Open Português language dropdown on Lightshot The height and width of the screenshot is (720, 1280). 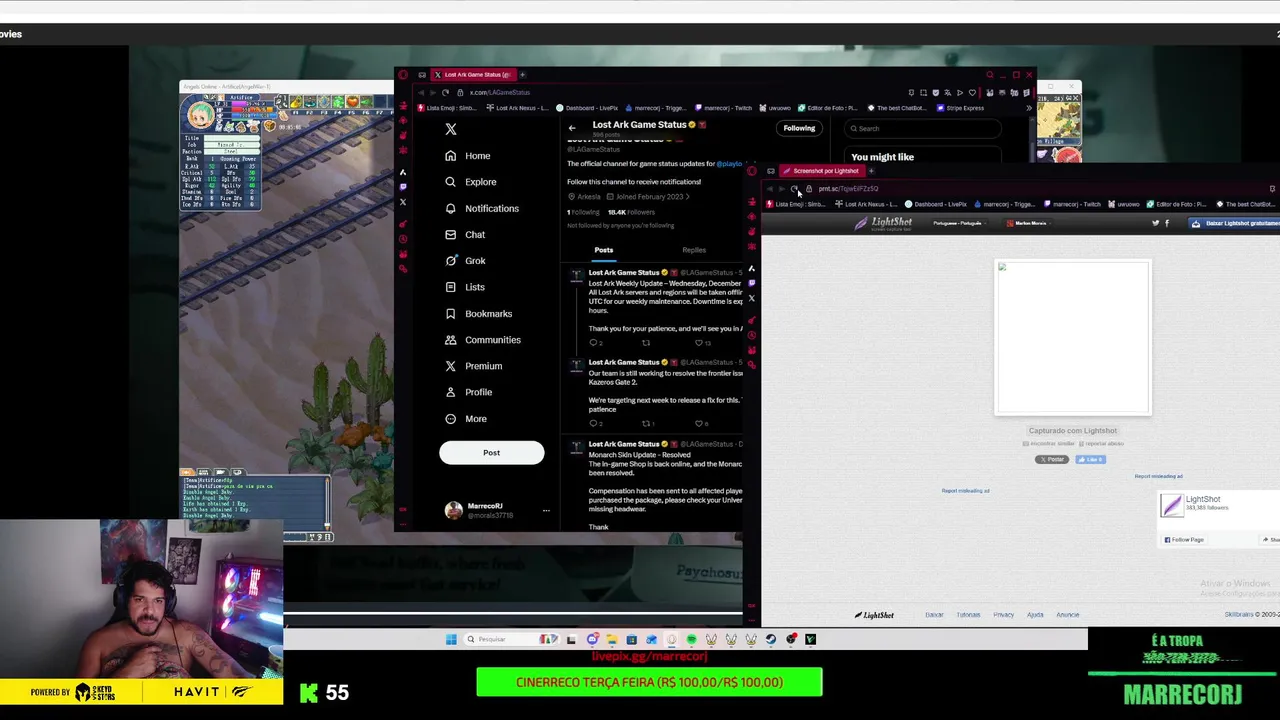958,223
